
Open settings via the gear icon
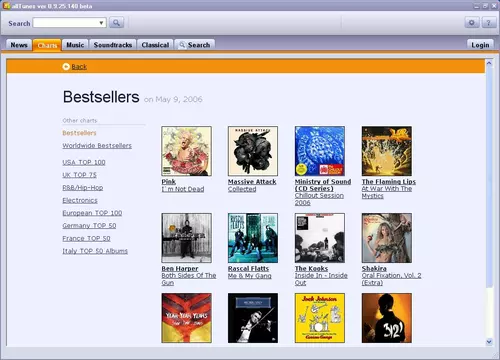click(x=472, y=23)
